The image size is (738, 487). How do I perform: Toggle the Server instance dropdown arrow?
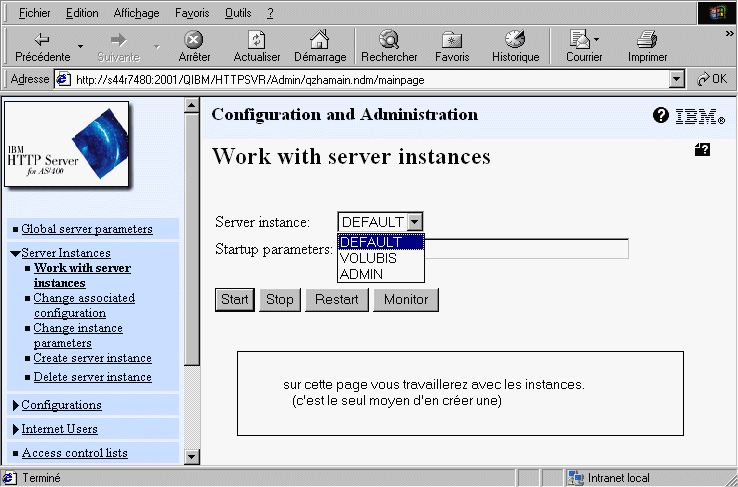pos(415,222)
